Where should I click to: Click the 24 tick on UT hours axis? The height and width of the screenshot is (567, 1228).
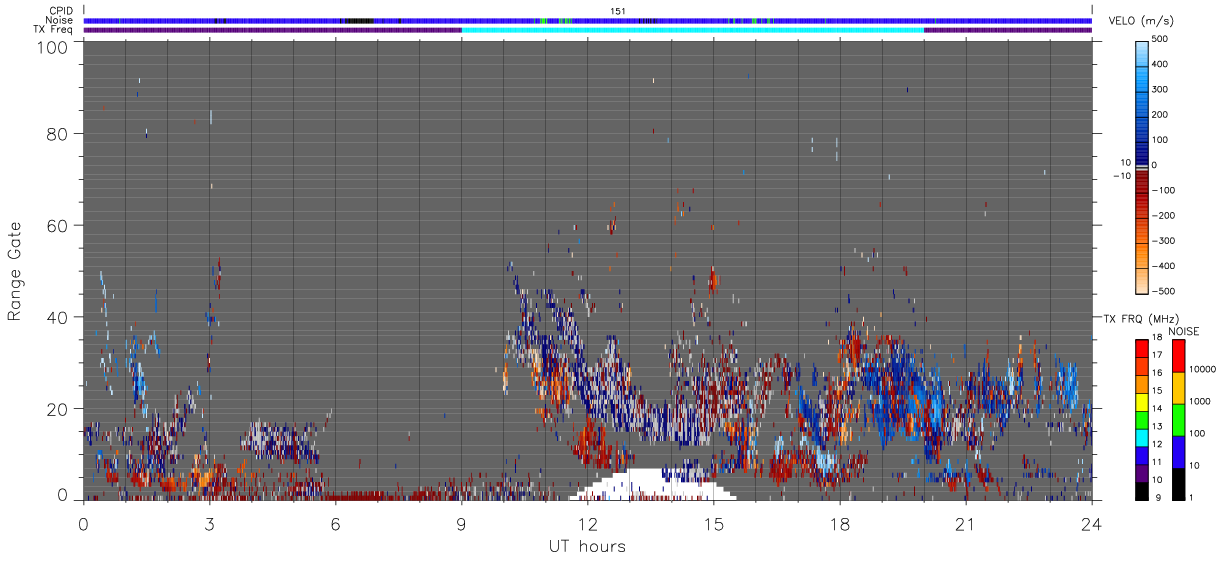1091,523
